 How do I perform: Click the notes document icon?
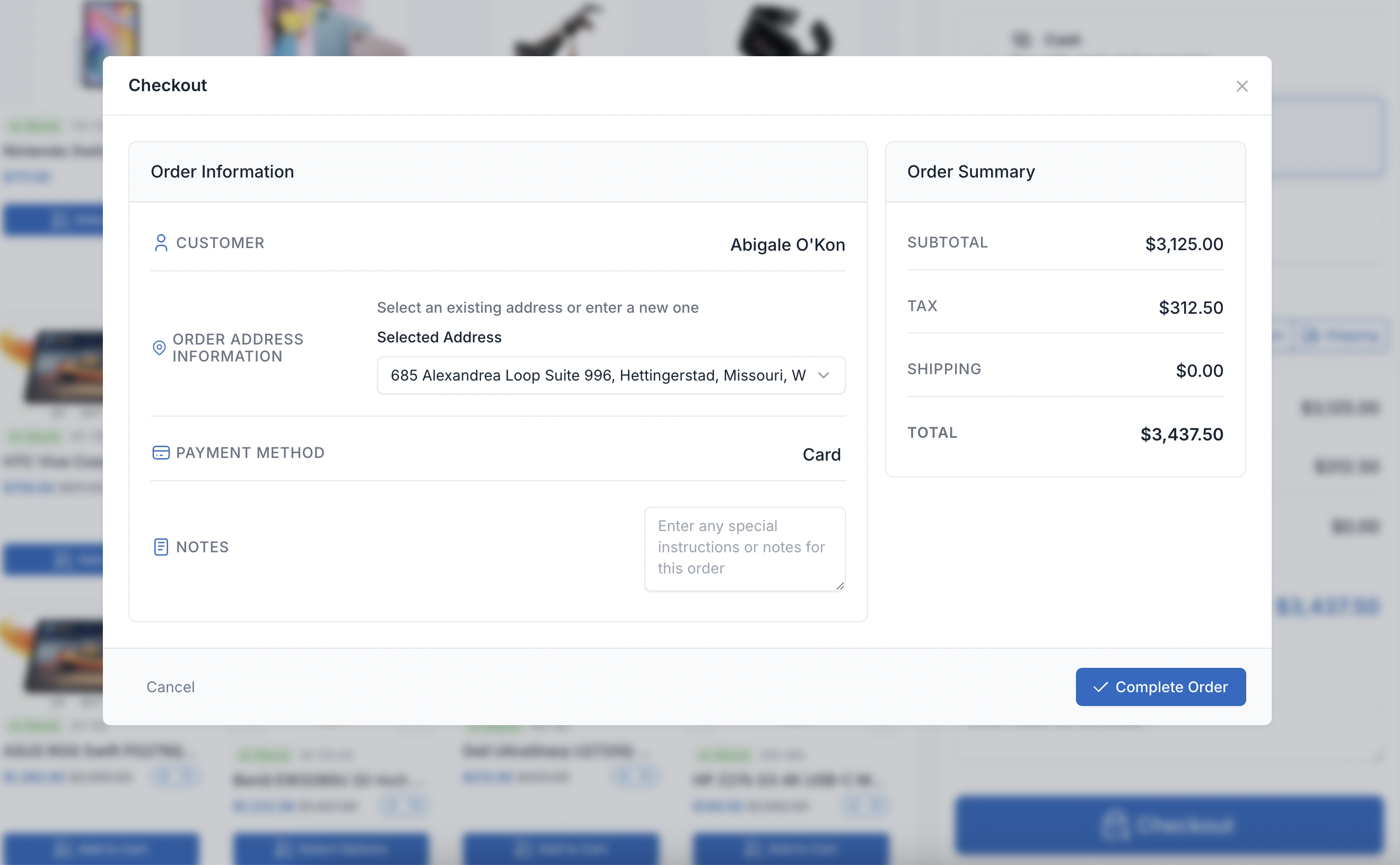161,547
